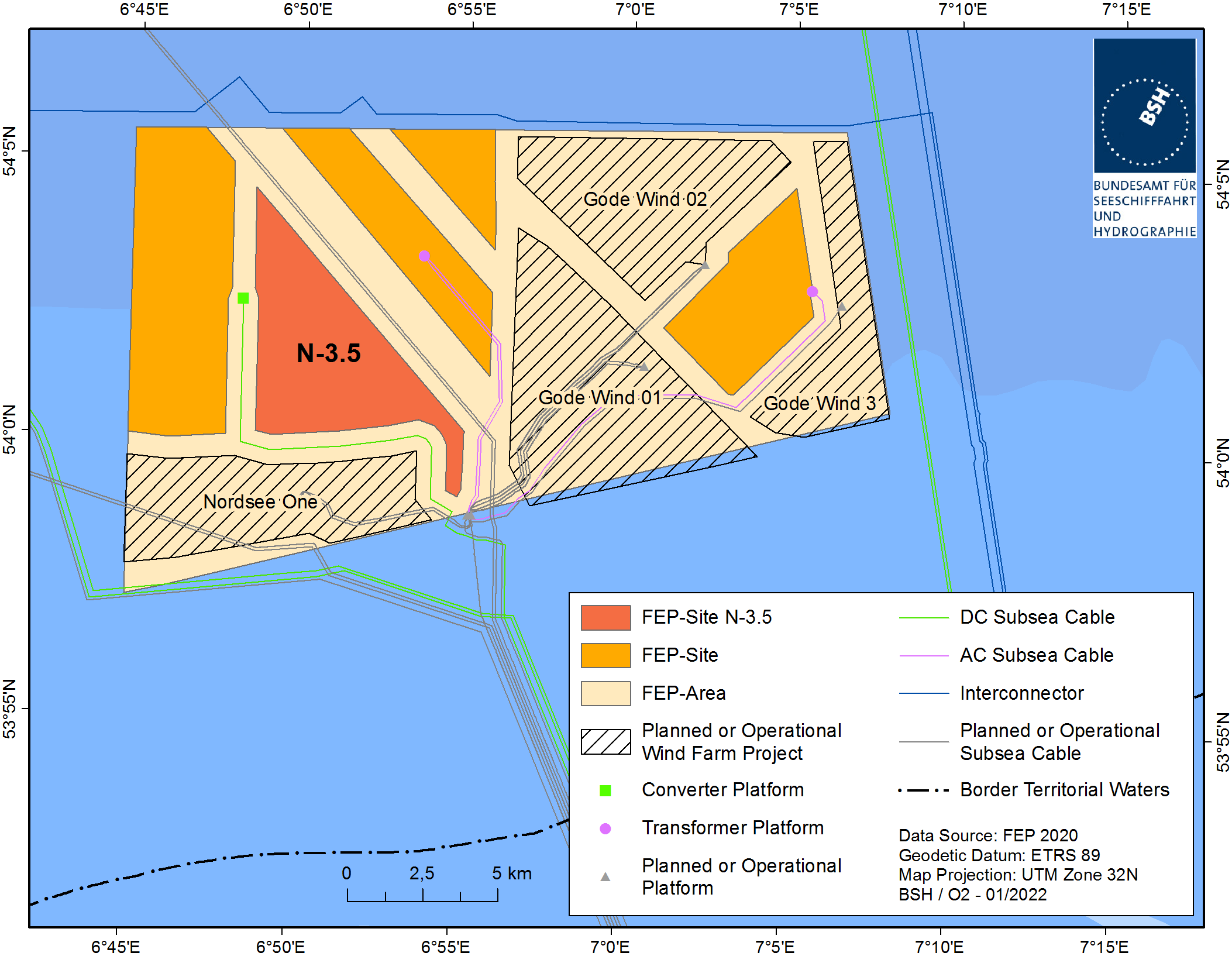Click the Gode Wind 02 label
1232x956 pixels.
pyautogui.click(x=645, y=200)
